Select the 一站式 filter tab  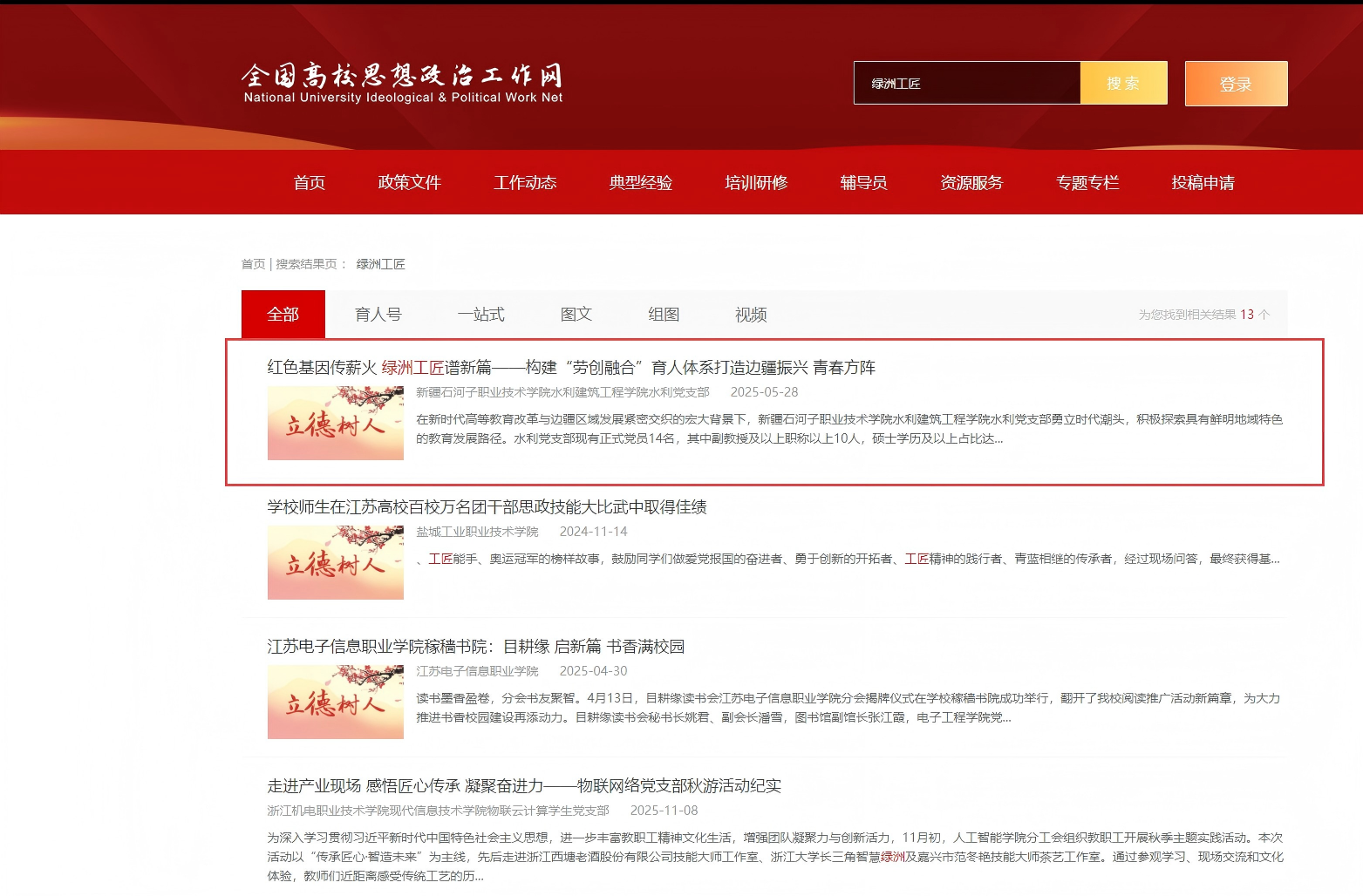point(481,314)
